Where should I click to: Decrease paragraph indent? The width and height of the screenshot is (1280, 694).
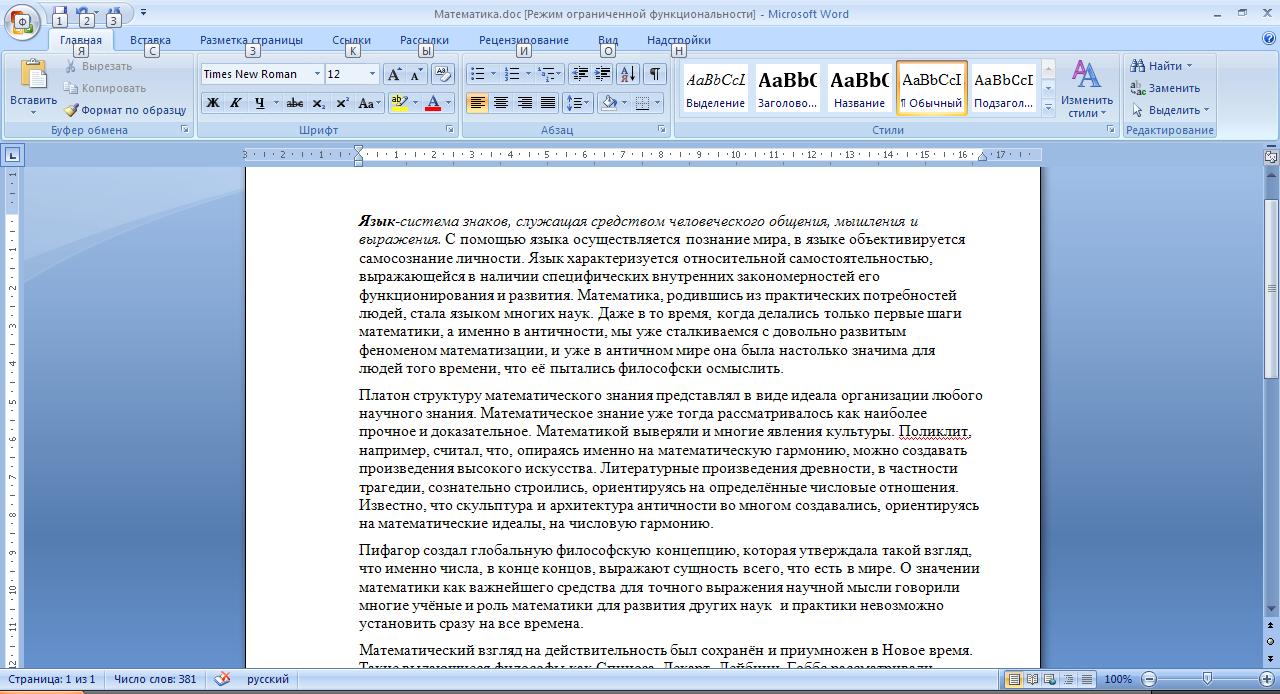coord(580,74)
